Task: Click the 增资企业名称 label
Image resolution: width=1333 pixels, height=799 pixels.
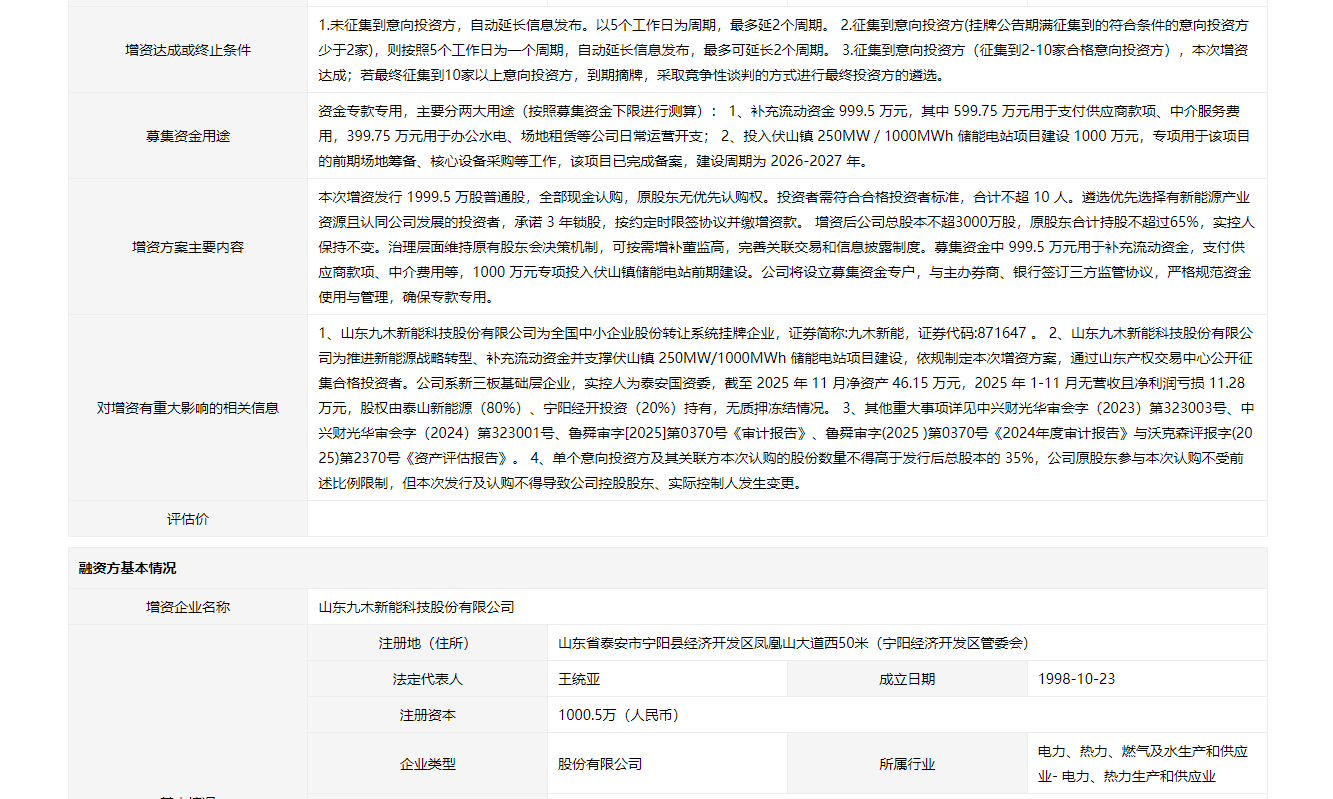Action: point(188,607)
